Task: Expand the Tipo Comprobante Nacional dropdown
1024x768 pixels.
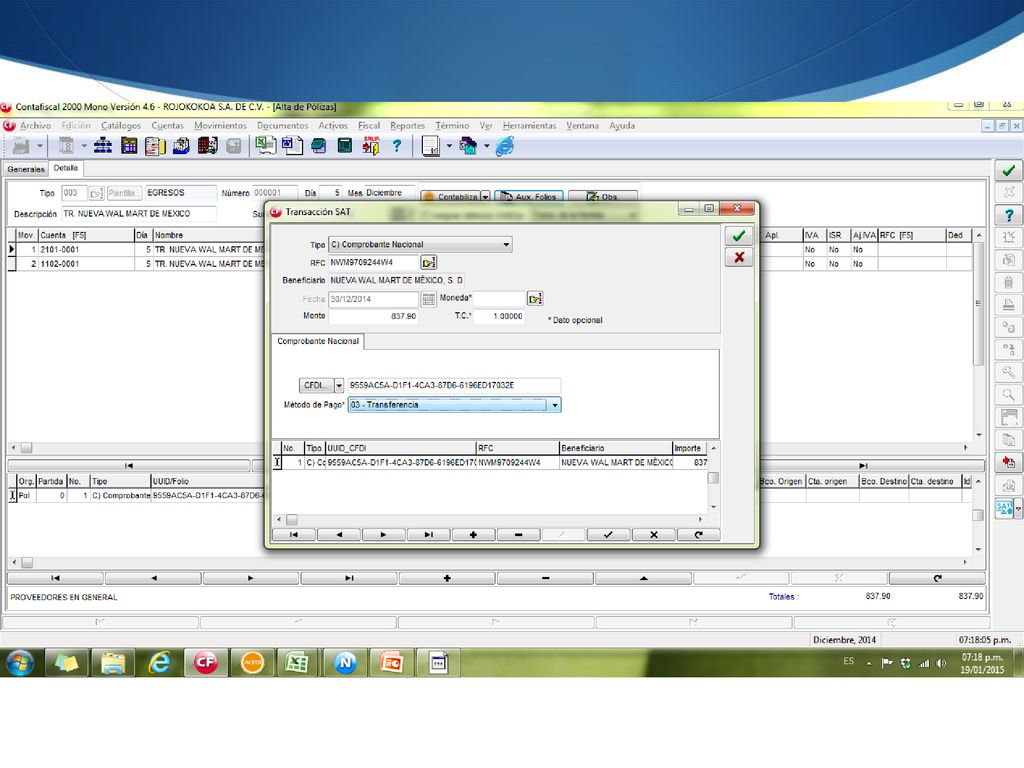Action: point(505,245)
